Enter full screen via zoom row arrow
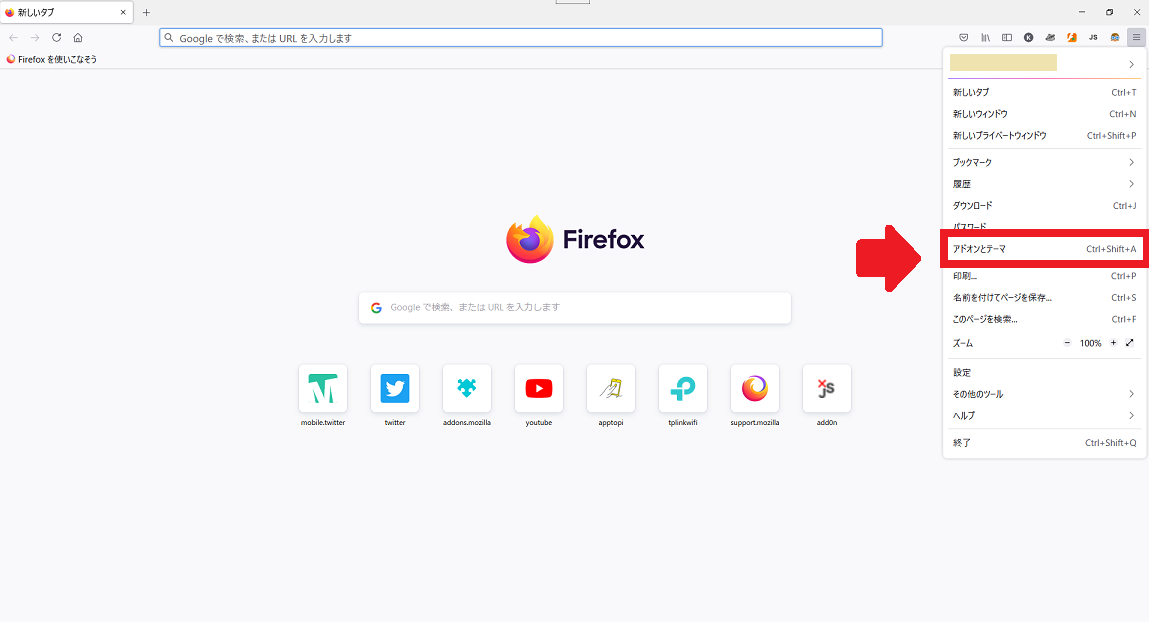The image size is (1149, 622). (x=1130, y=343)
